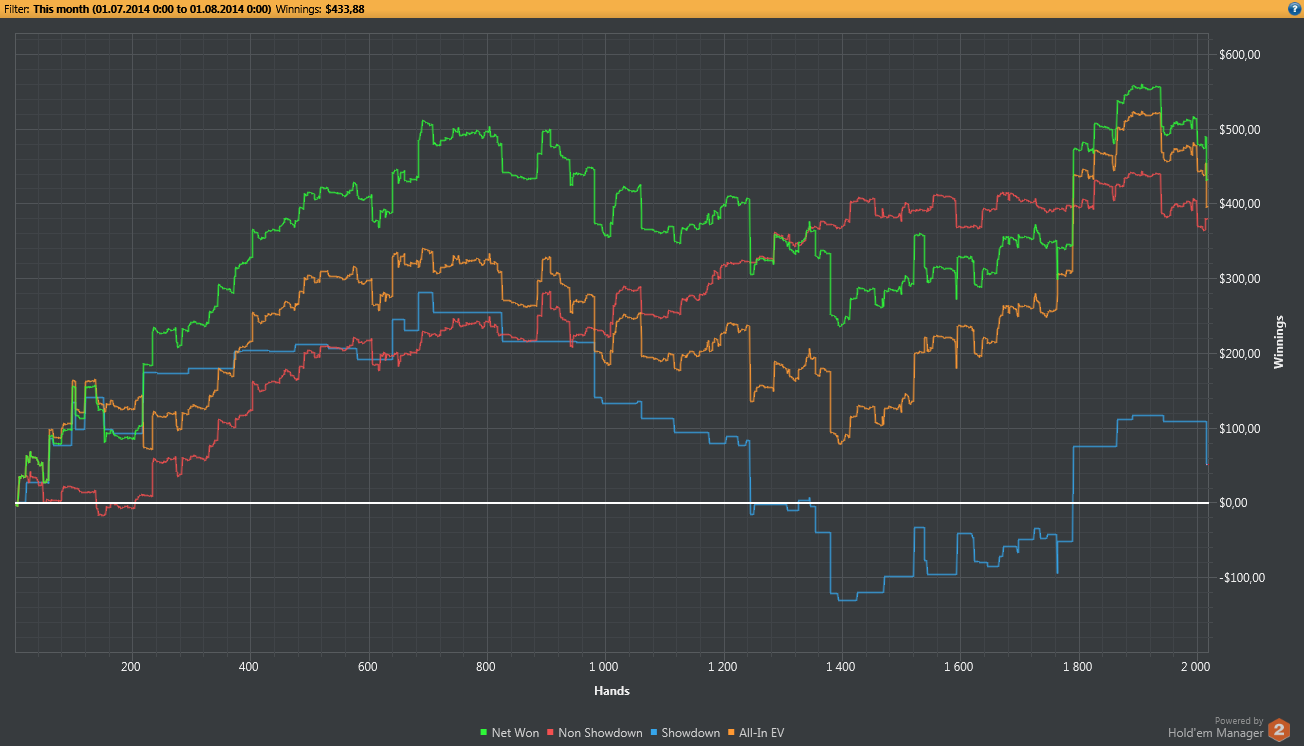Click the 'Hands' x-axis title

click(611, 691)
